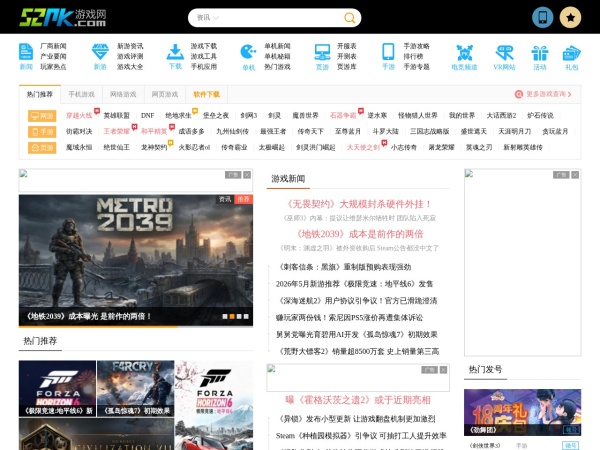The width and height of the screenshot is (600, 450).
Task: Switch to the 网页游戏 tab
Action: point(165,95)
